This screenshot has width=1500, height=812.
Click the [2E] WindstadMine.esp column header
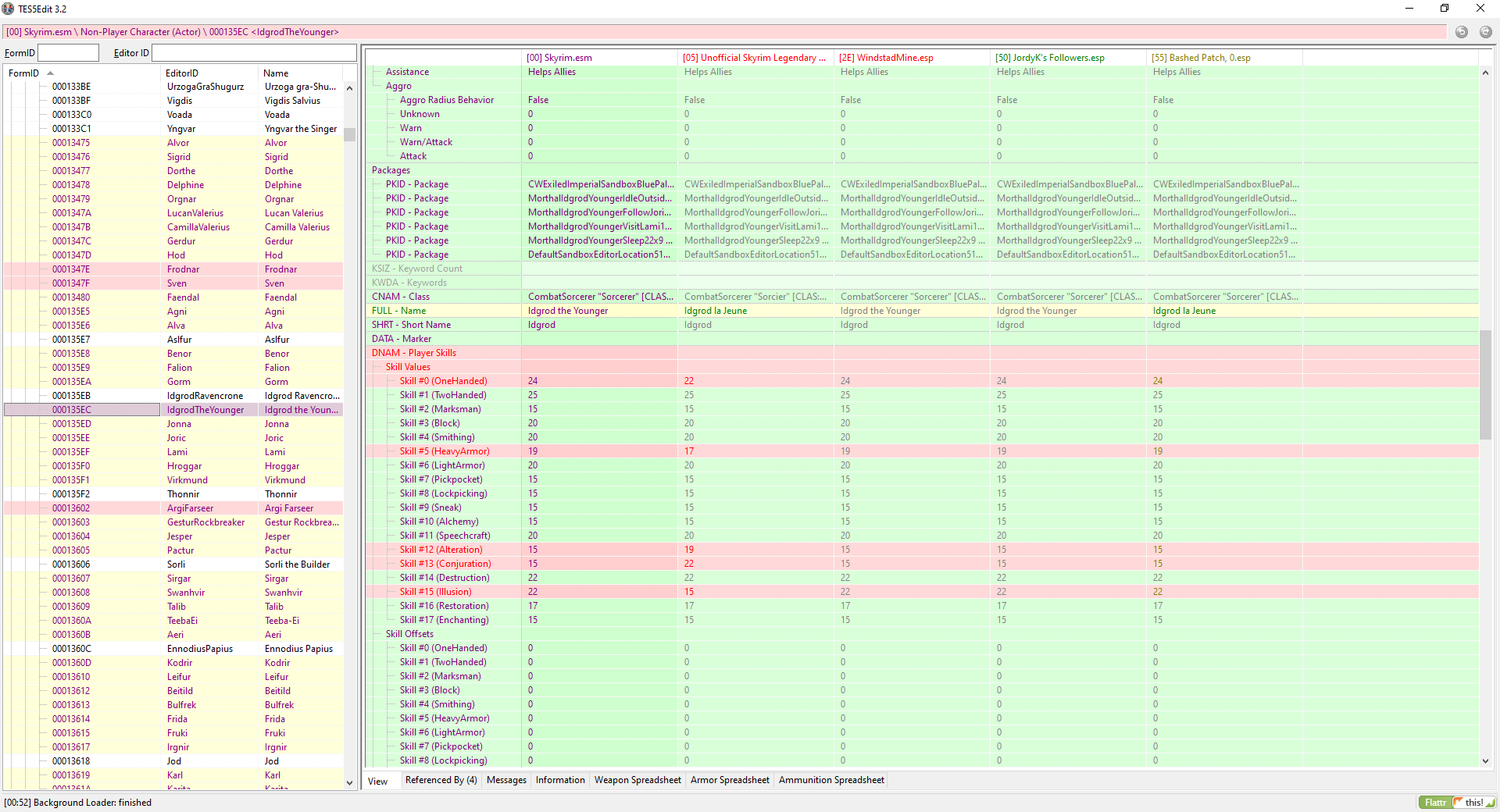[912, 58]
